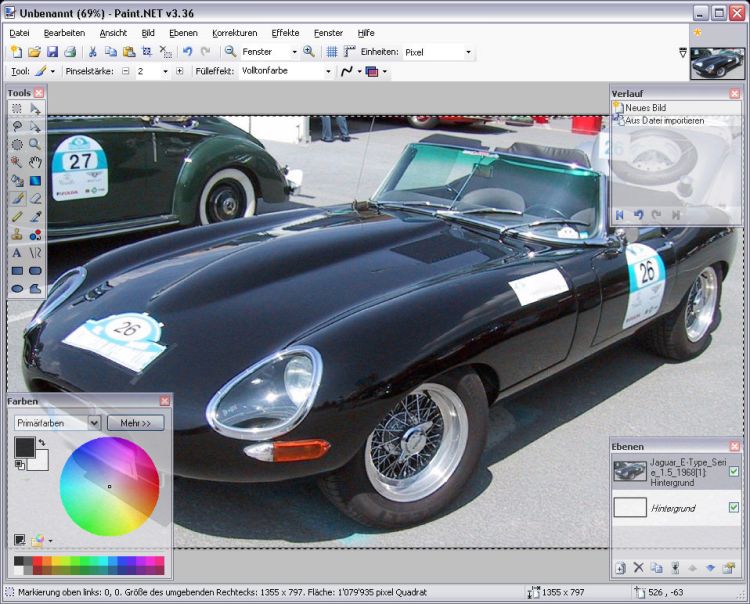Toggle visibility of the Jaguar_E-Type layer
The height and width of the screenshot is (604, 750).
734,471
